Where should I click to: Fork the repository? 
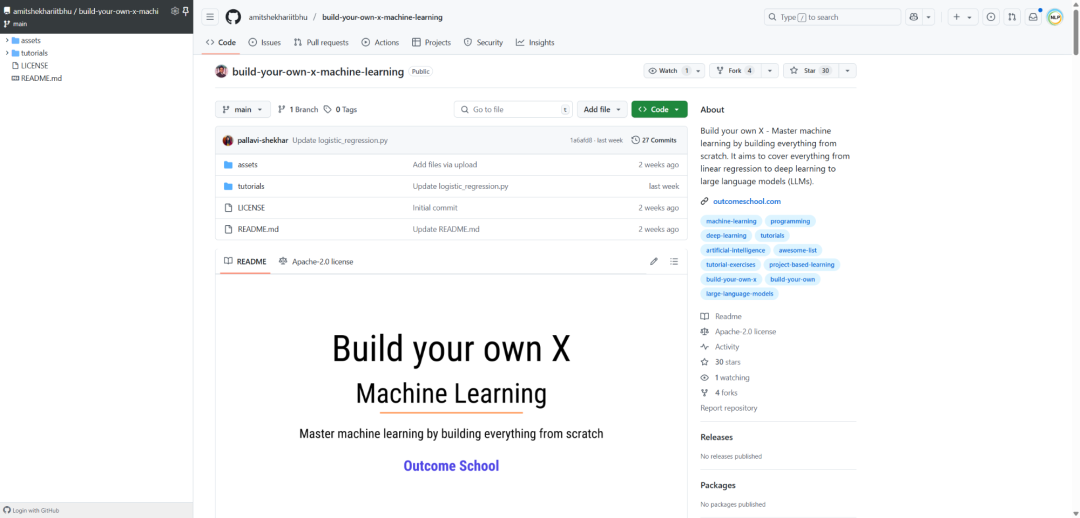click(736, 70)
